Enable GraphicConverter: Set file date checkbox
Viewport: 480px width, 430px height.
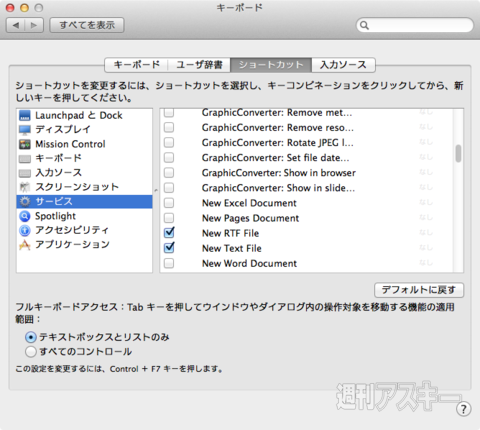169,157
